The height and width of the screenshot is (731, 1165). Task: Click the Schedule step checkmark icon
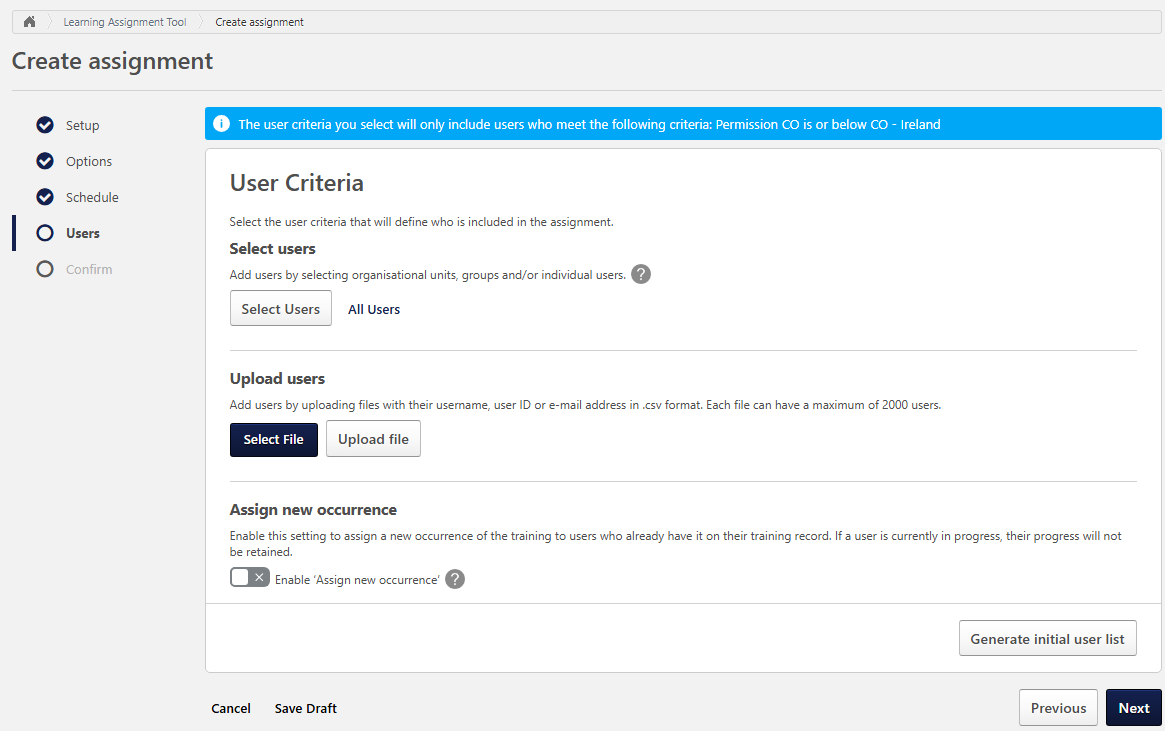click(x=44, y=197)
